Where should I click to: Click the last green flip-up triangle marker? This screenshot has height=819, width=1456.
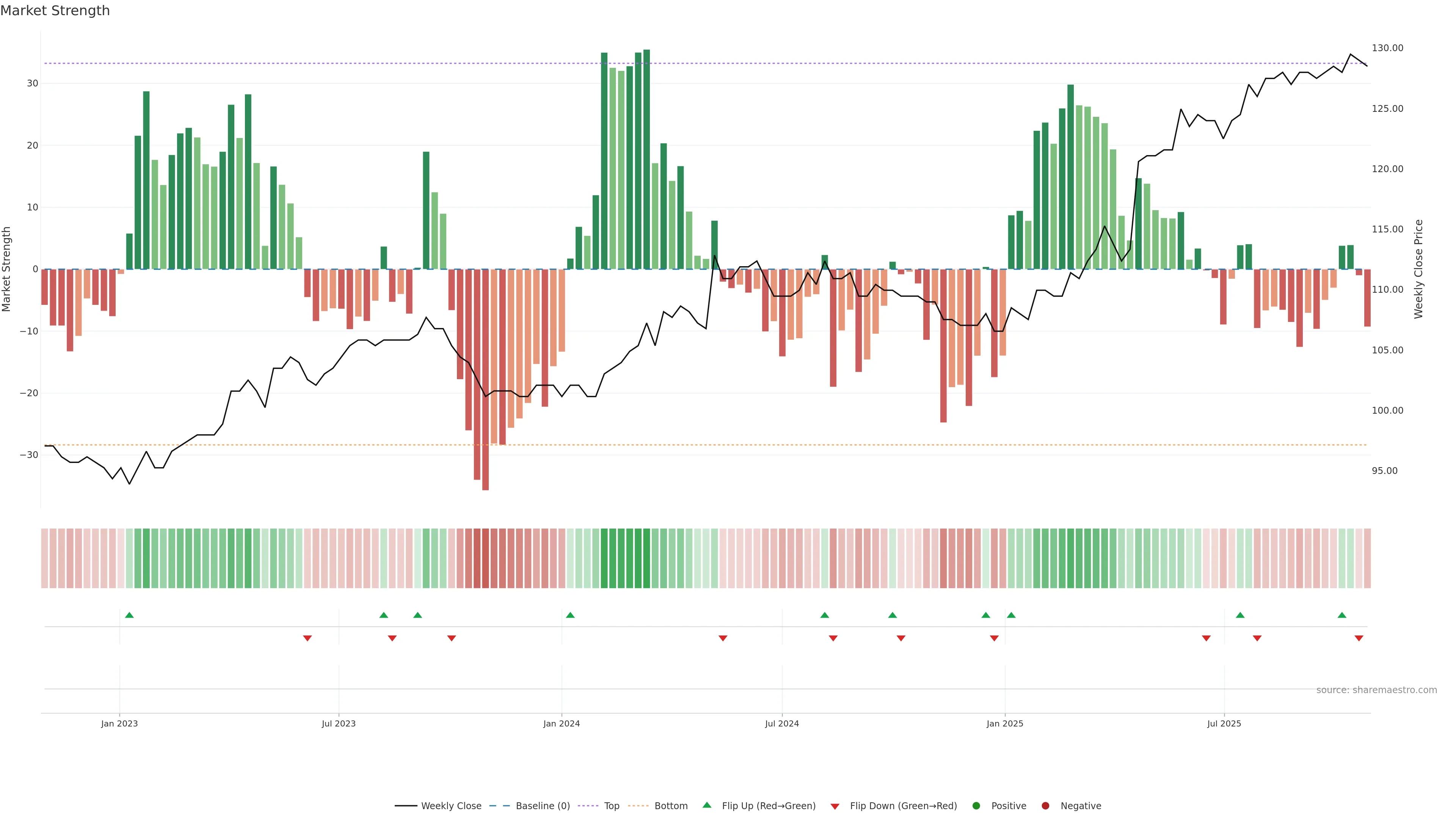[x=1342, y=615]
